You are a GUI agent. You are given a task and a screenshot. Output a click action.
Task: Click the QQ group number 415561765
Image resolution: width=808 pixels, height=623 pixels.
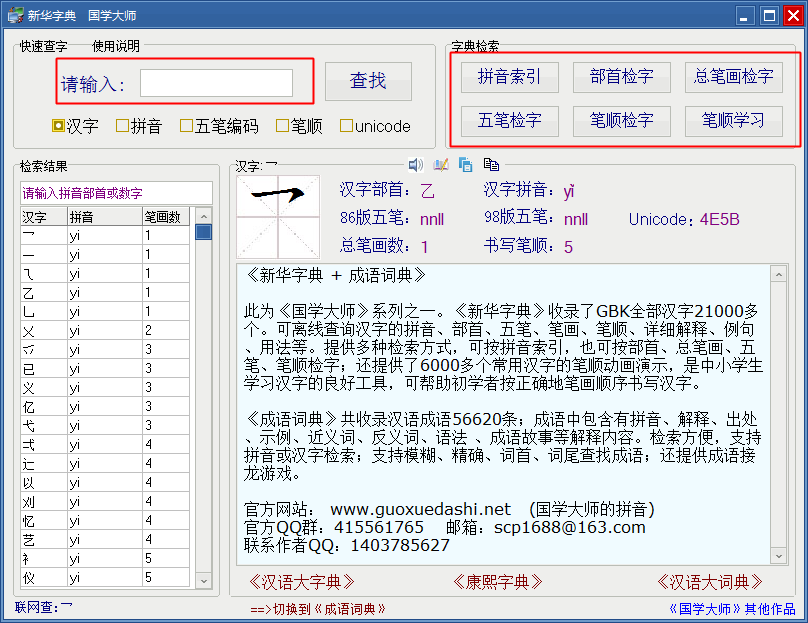[x=379, y=528]
